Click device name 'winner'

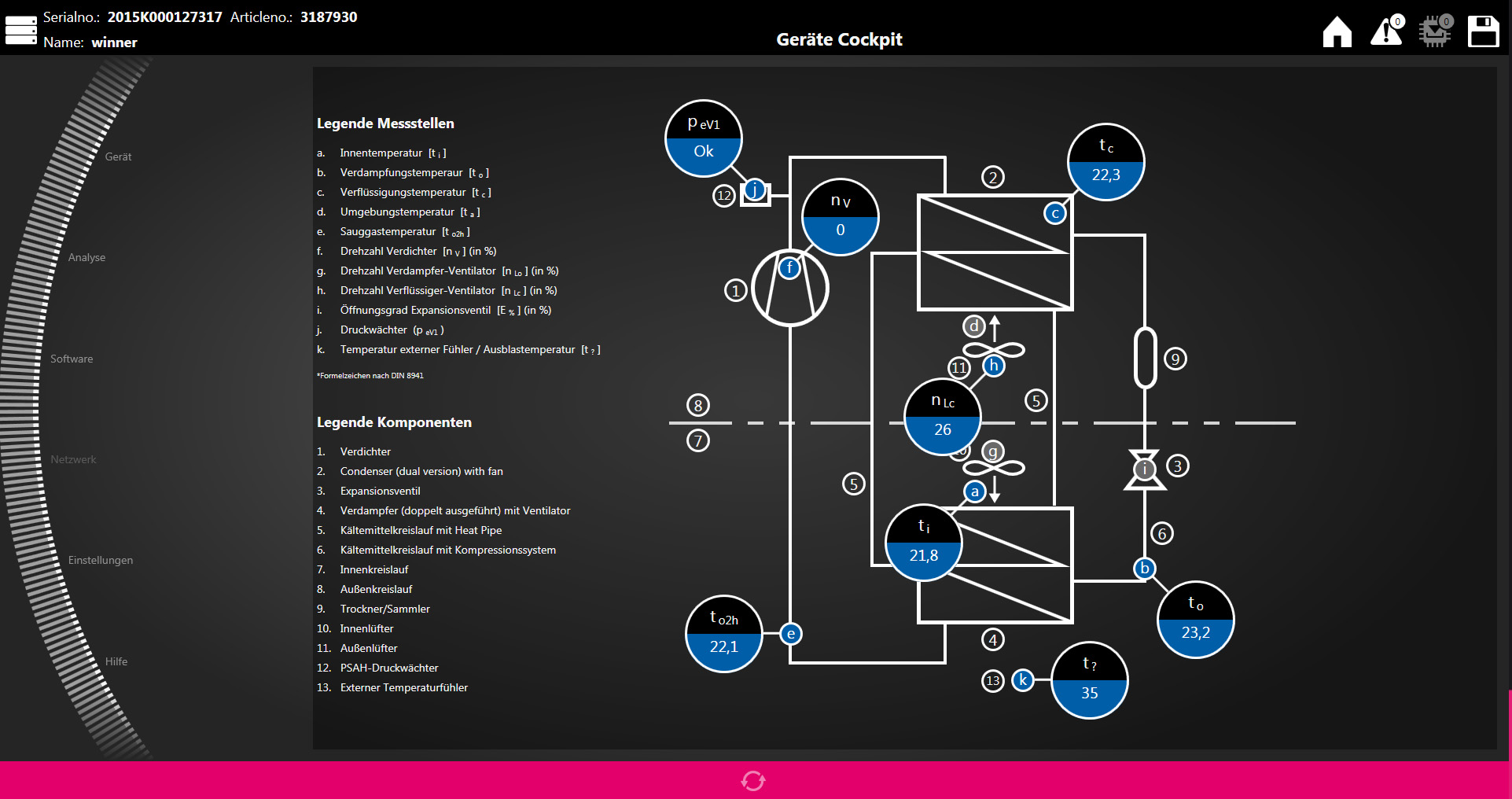[114, 42]
